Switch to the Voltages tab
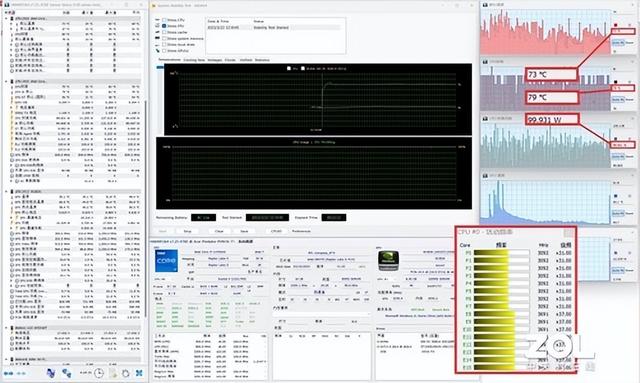Viewport: 640px width, 383px height. click(x=215, y=60)
